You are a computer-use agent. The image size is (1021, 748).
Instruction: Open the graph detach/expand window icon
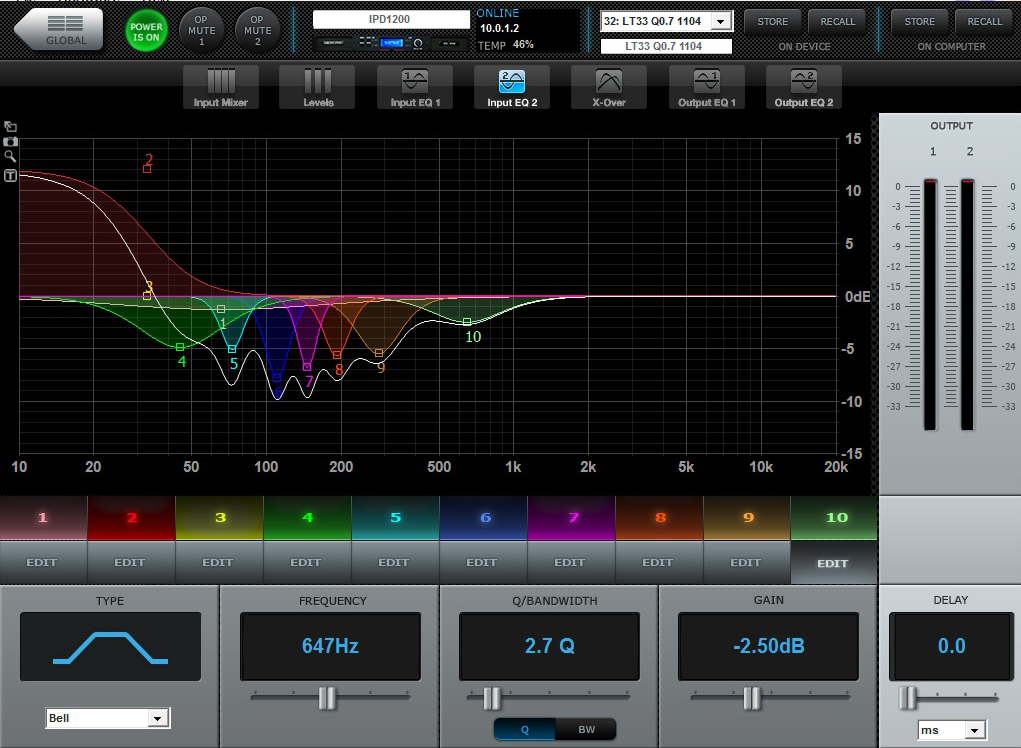point(10,126)
